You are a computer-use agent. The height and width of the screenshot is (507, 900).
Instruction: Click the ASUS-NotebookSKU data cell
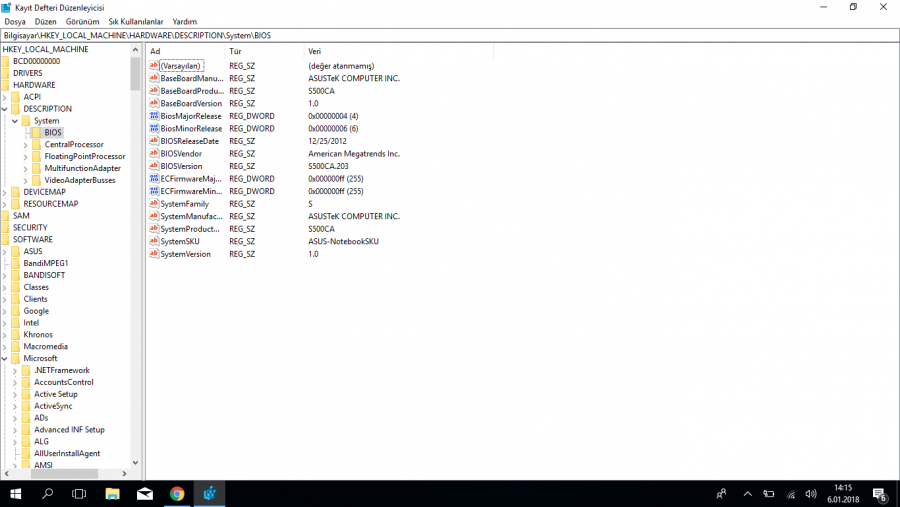[343, 241]
